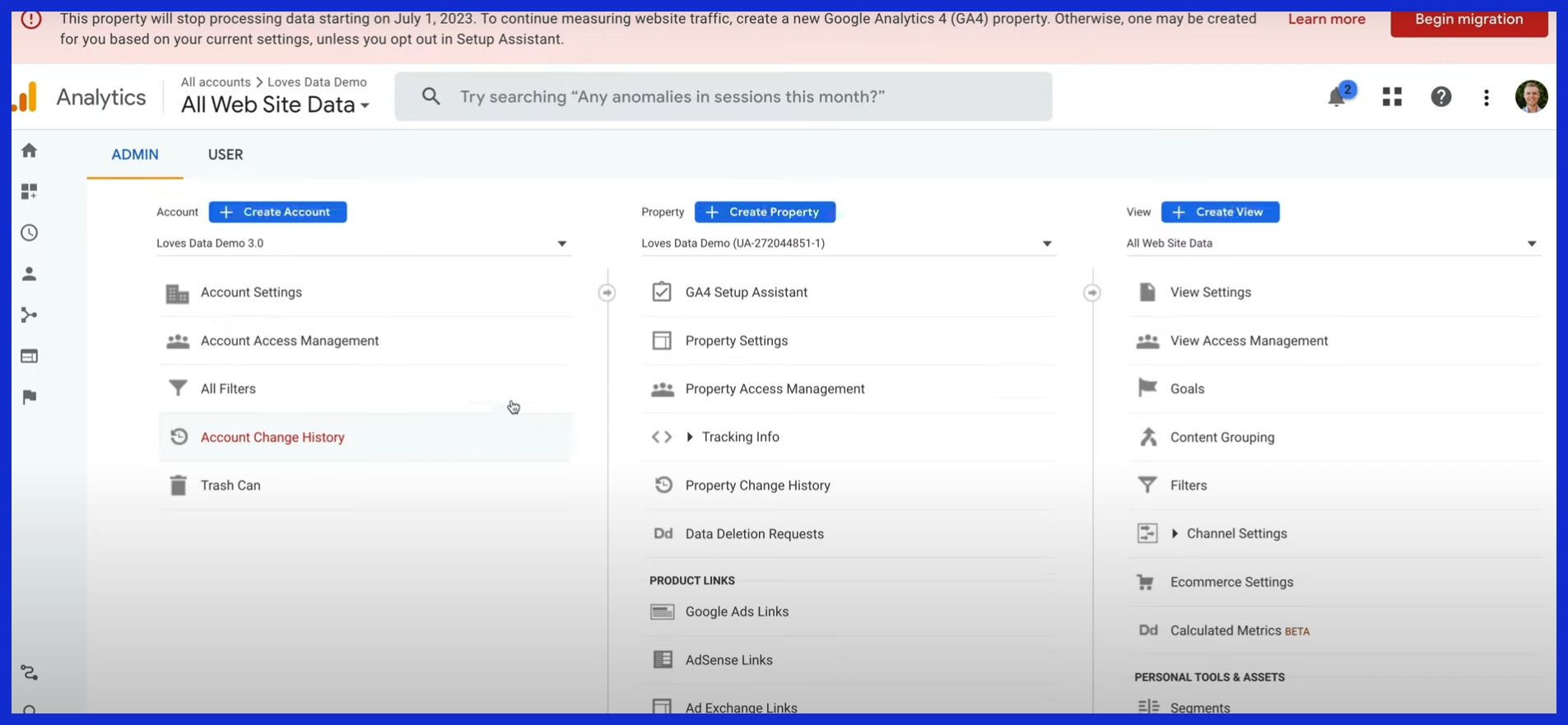Click the warning icon in the banner

[x=31, y=19]
